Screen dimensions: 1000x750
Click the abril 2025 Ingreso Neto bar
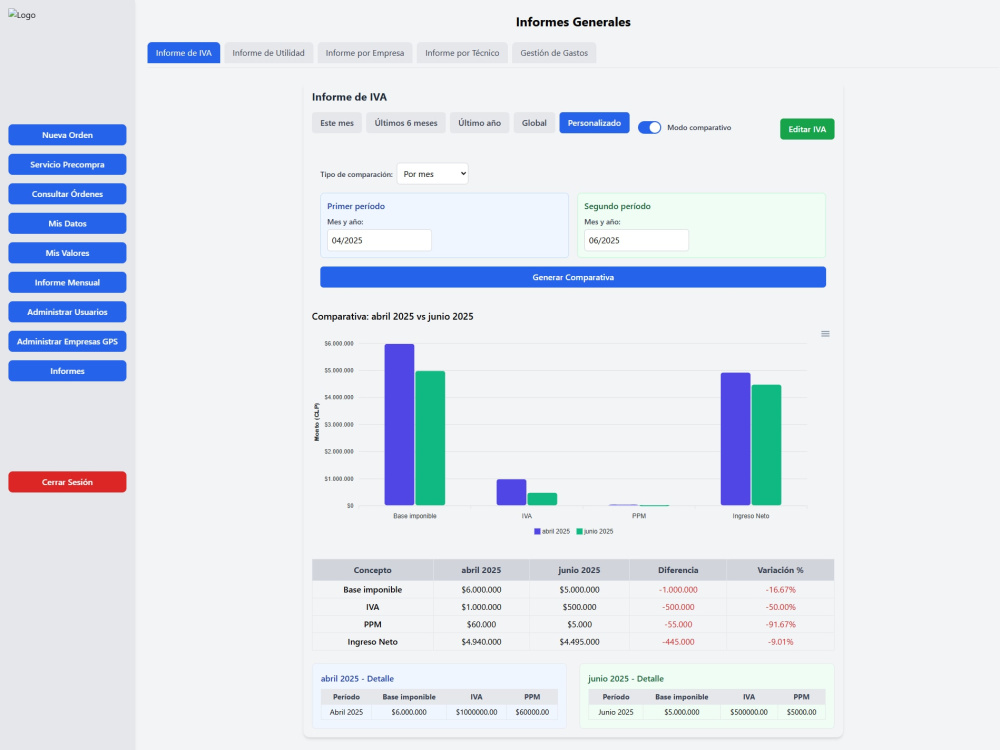(x=735, y=439)
